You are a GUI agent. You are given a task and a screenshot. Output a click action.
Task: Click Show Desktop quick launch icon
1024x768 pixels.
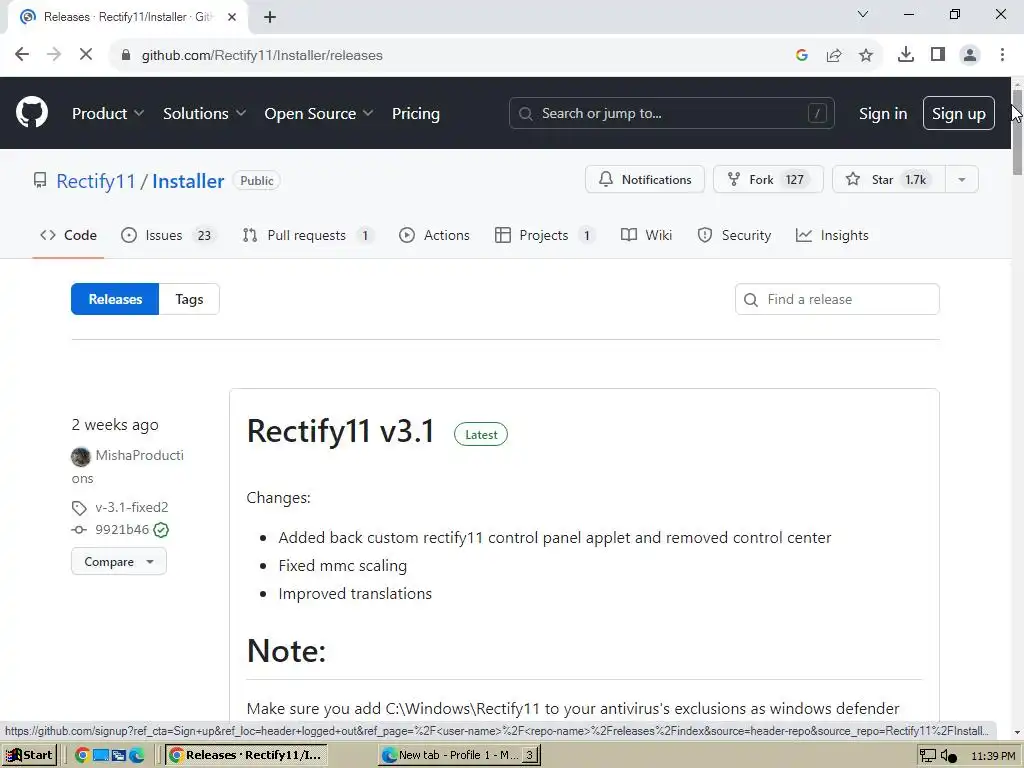tap(101, 756)
